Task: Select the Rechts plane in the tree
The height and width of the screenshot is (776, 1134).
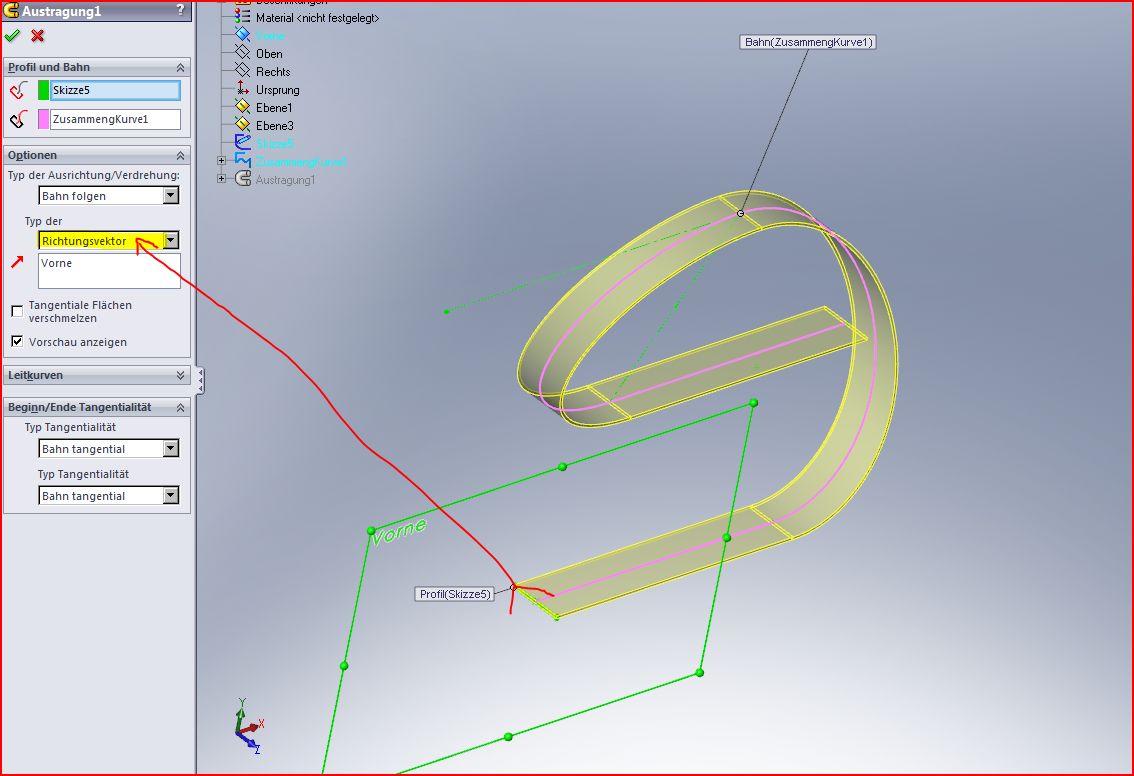Action: pyautogui.click(x=273, y=72)
